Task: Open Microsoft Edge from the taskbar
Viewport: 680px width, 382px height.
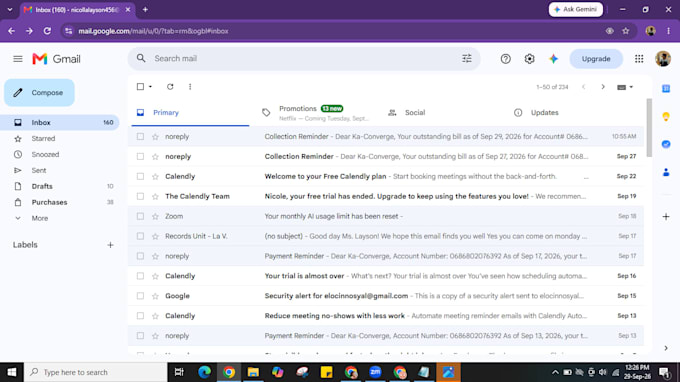Action: (205, 372)
